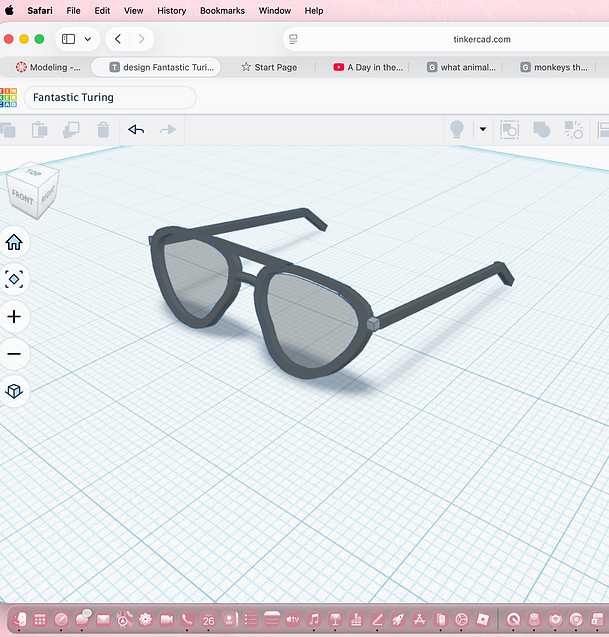Toggle the Safari sidebar icon

[68, 39]
